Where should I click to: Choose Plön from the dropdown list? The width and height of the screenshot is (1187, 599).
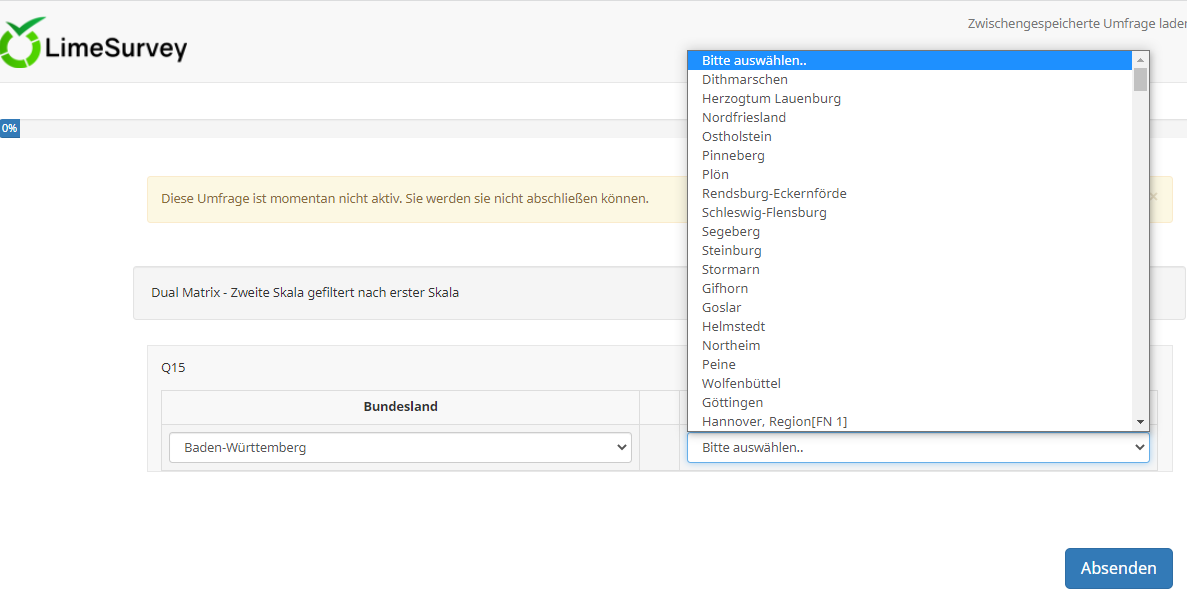[716, 175]
